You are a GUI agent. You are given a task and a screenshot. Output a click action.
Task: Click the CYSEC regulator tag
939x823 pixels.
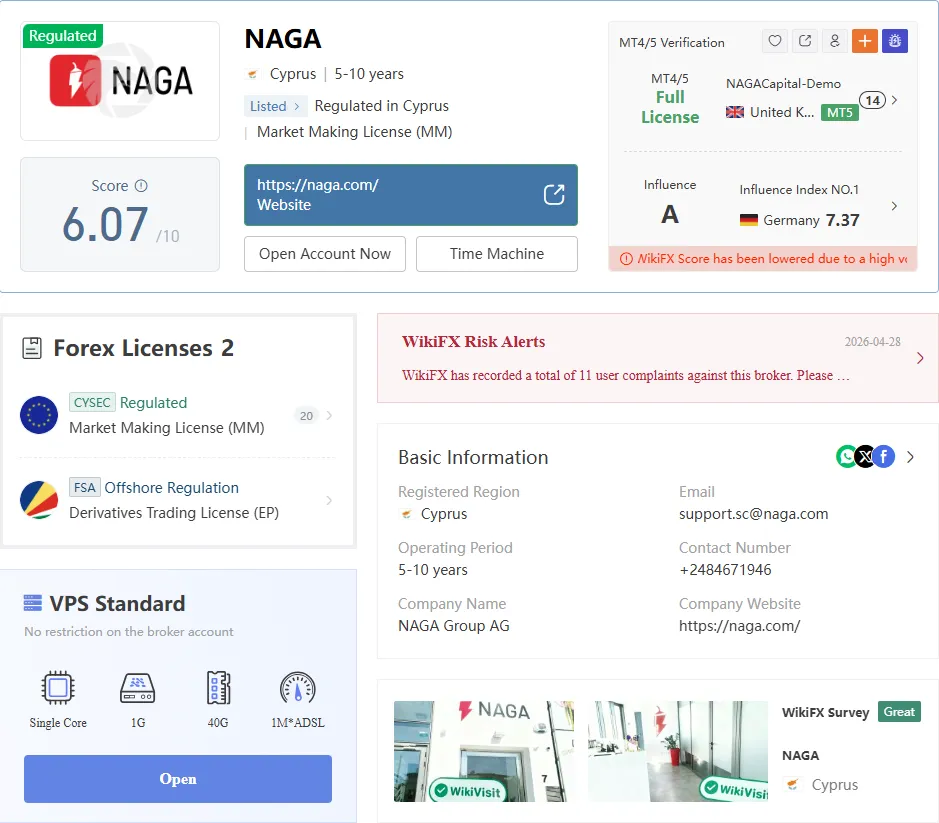(92, 403)
